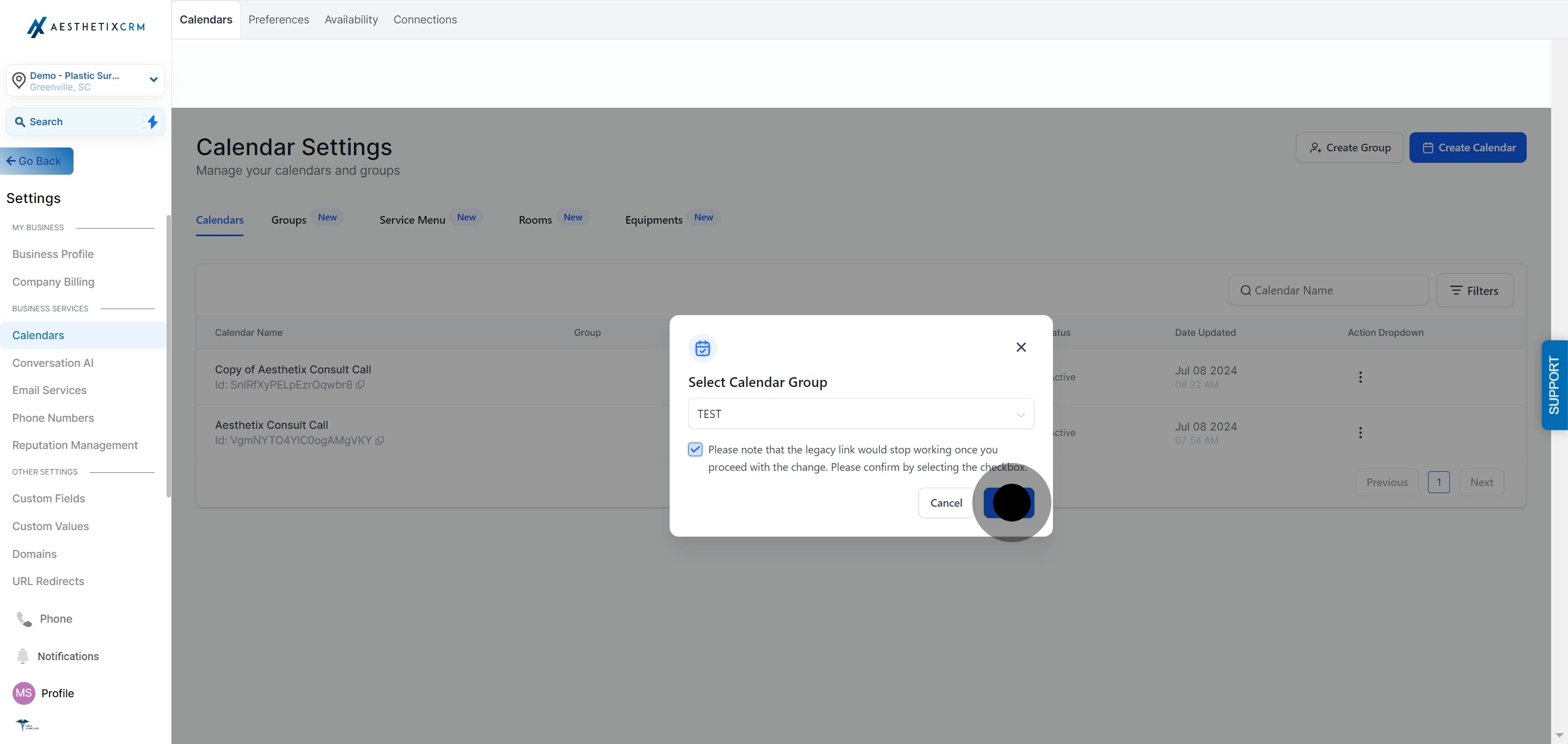The image size is (1568, 744).
Task: Open the TEST calendar group dropdown
Action: tap(860, 414)
